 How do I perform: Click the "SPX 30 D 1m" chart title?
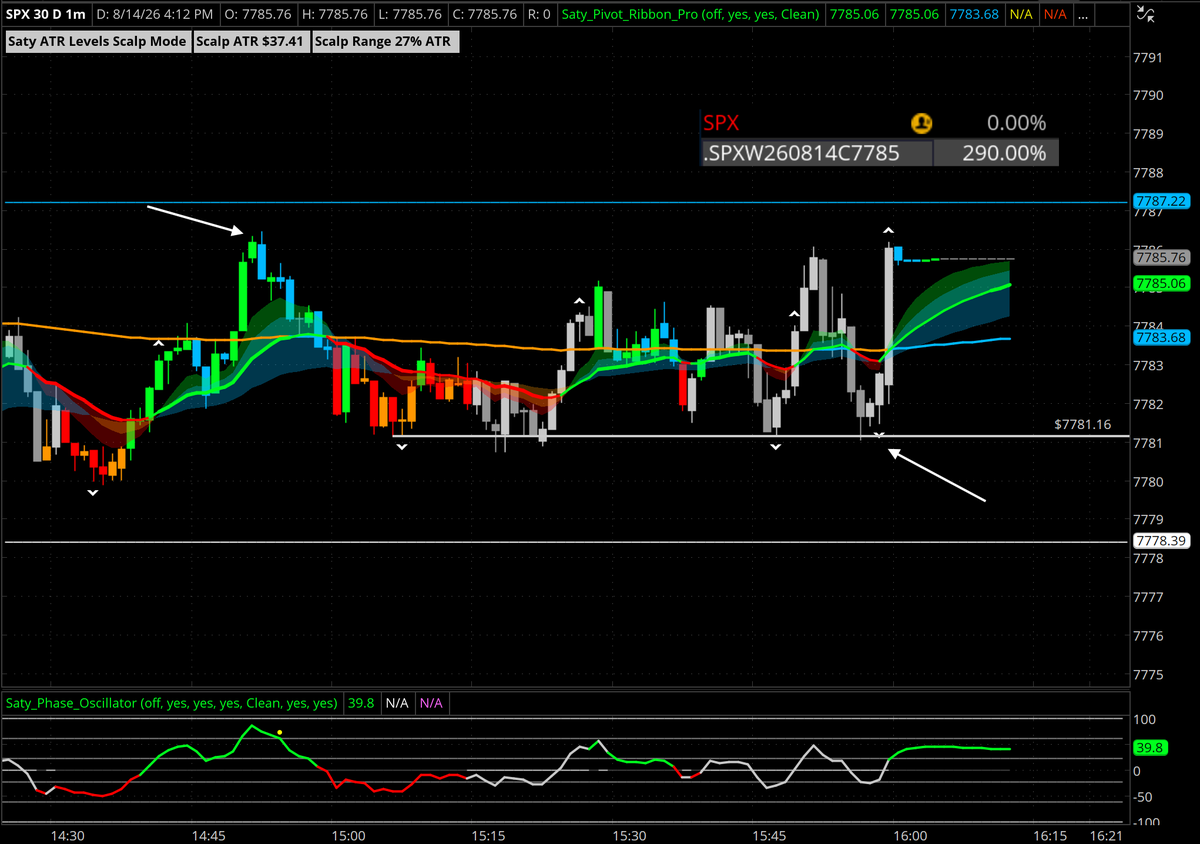point(46,15)
